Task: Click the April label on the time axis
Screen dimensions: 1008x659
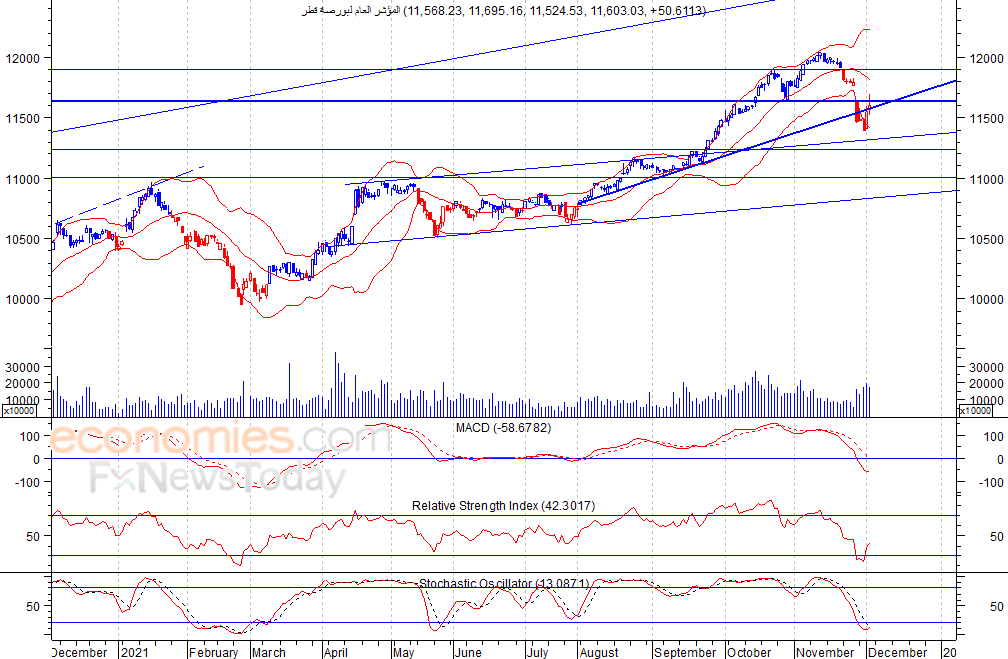Action: click(x=336, y=652)
